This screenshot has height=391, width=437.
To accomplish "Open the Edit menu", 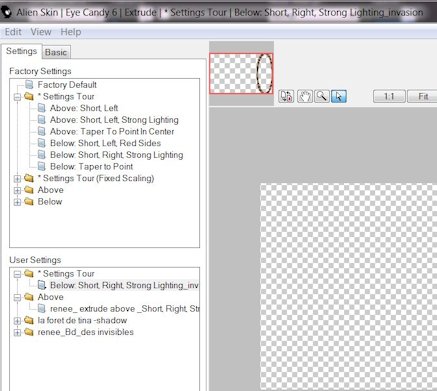I will (13, 32).
